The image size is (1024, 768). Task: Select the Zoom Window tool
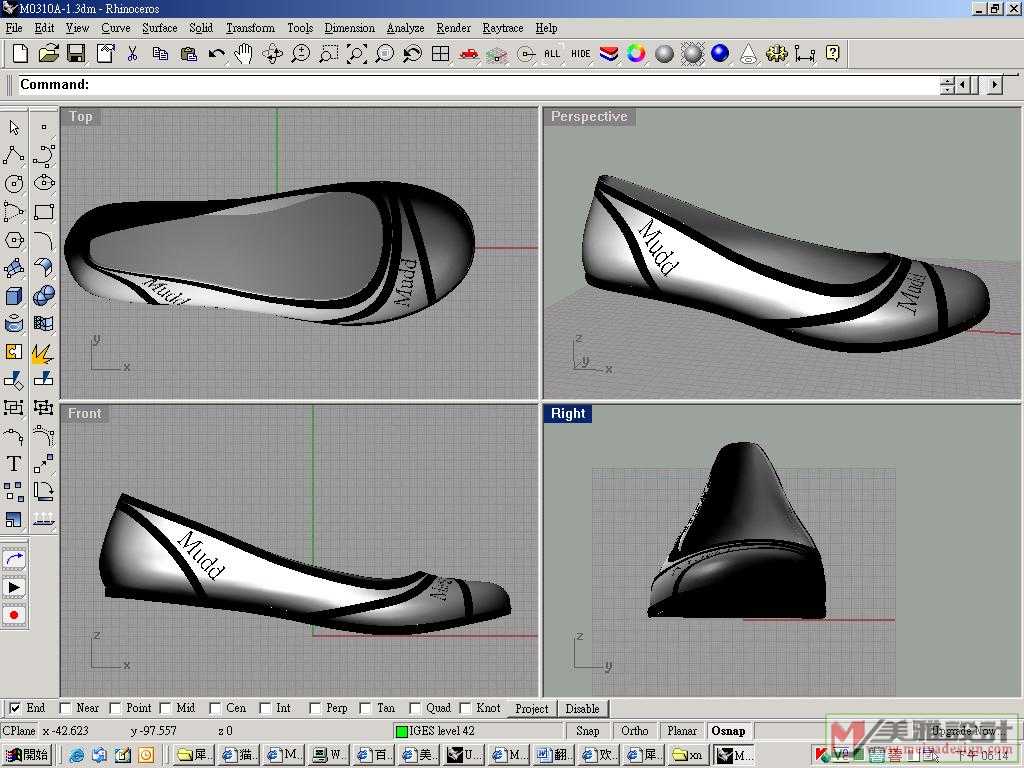coord(328,54)
